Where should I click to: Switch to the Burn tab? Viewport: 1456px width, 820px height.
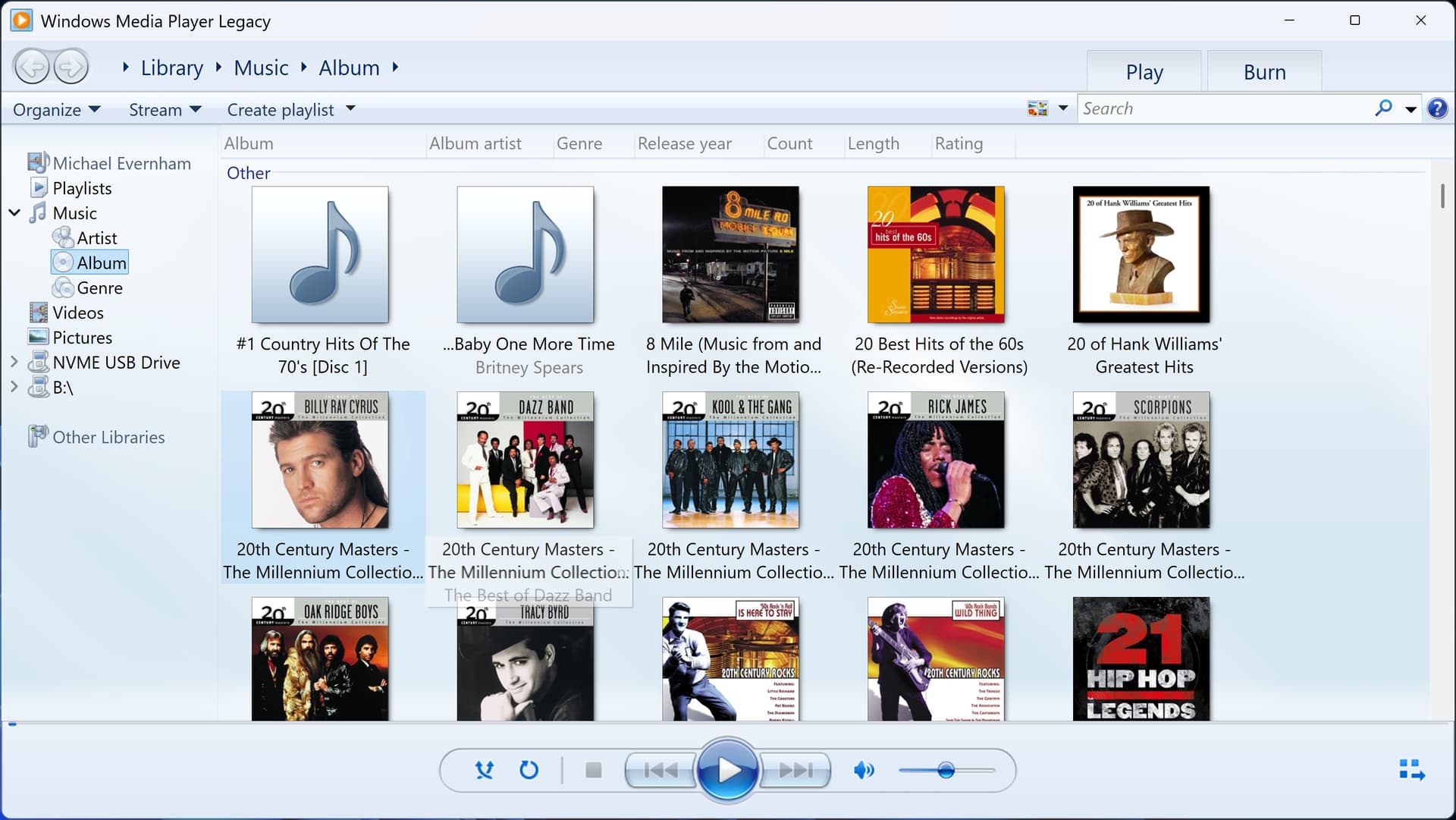click(x=1264, y=72)
